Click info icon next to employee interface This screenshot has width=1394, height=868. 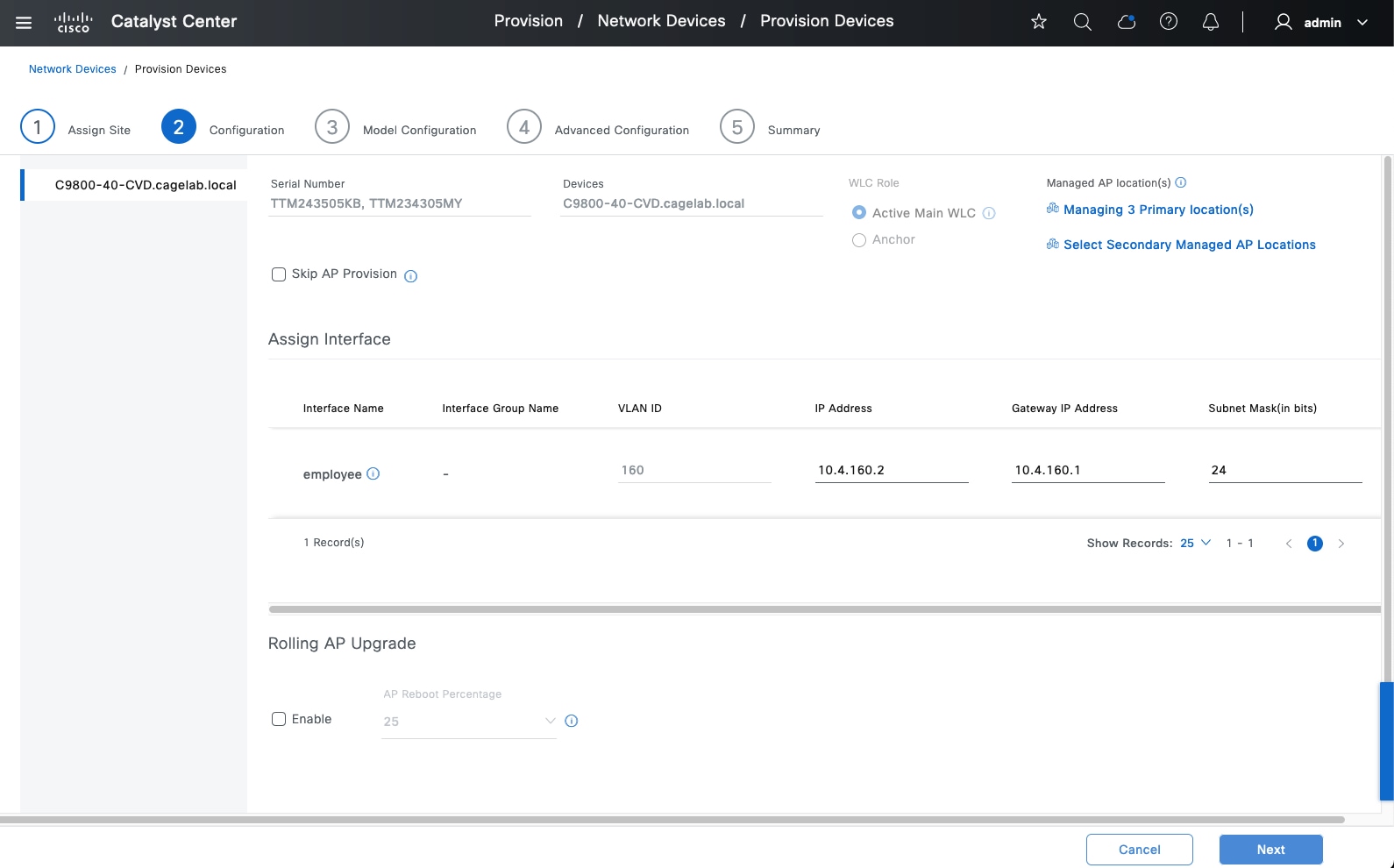[x=373, y=473]
